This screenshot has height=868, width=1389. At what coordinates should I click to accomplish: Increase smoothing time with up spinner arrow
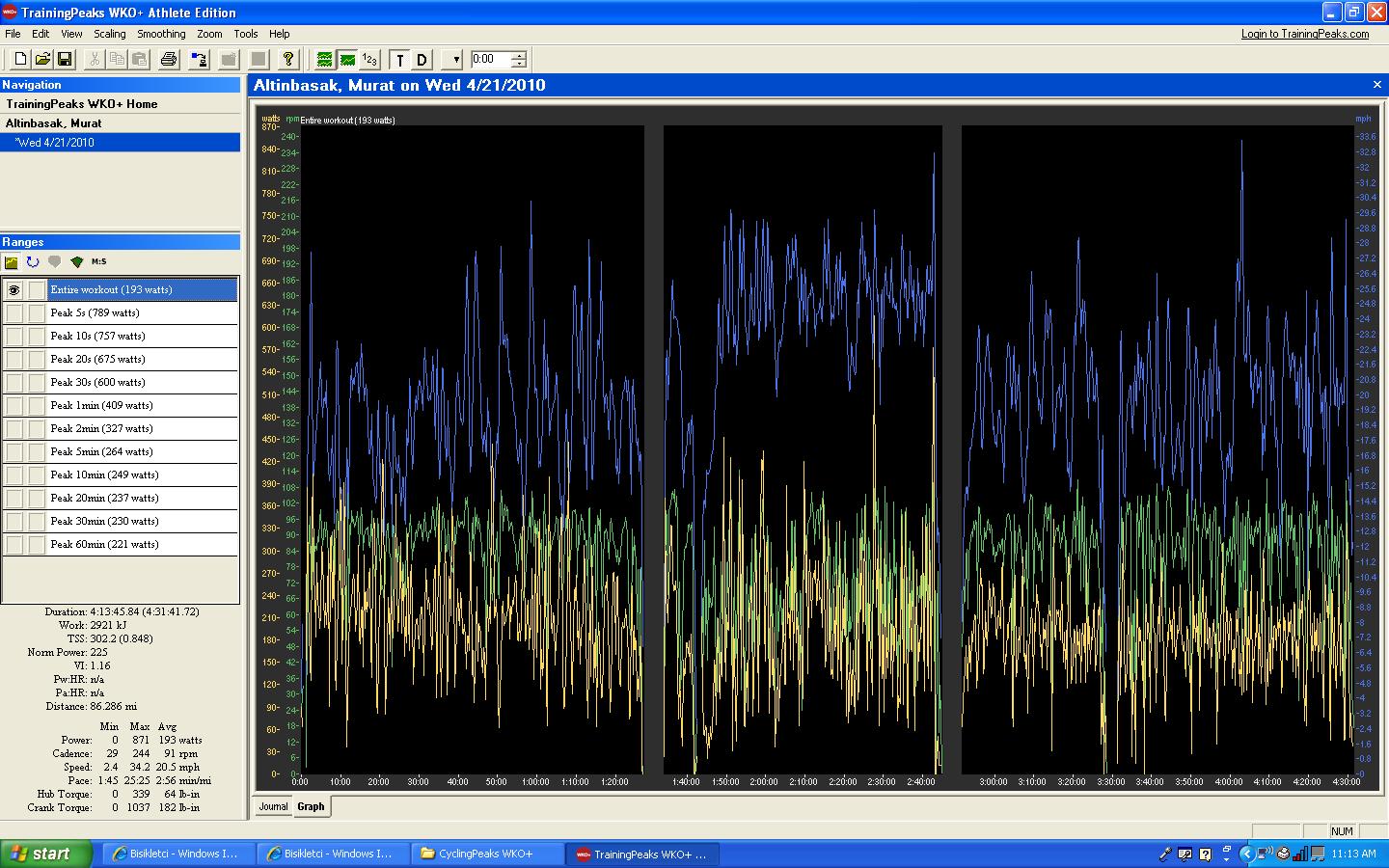click(519, 55)
